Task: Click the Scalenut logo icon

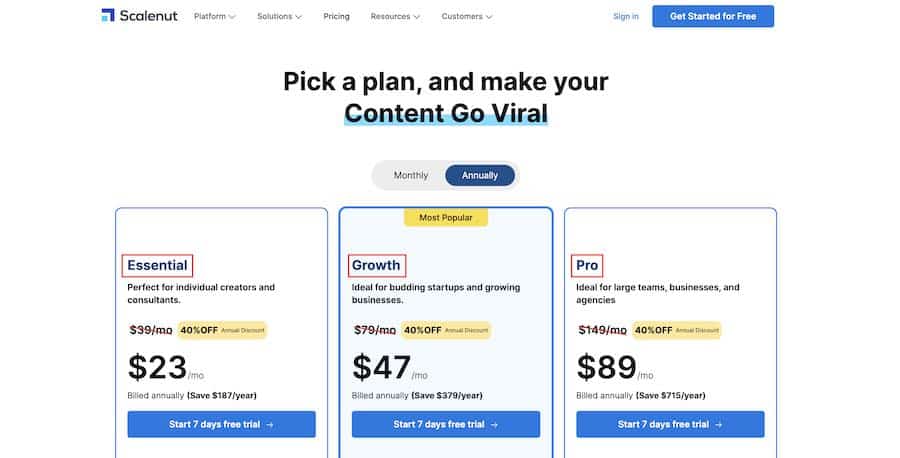Action: (x=108, y=15)
